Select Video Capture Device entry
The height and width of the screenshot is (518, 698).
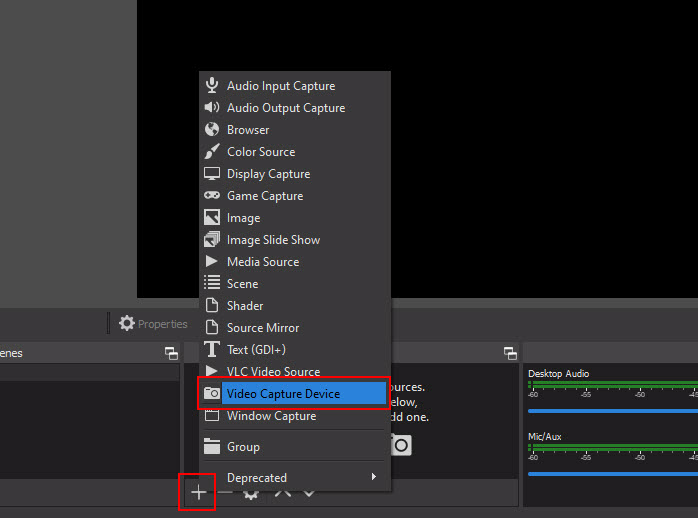click(294, 393)
